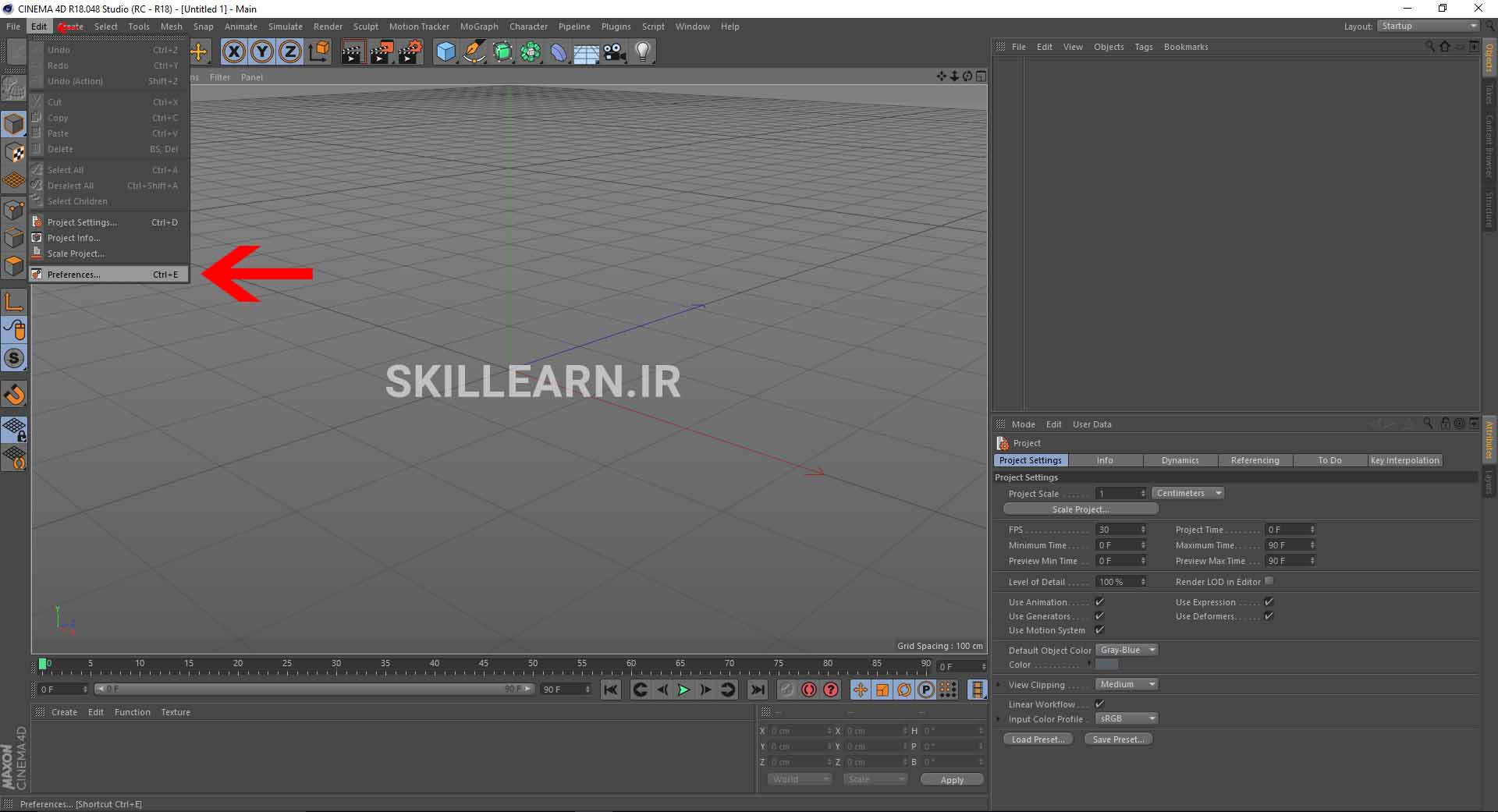1498x812 pixels.
Task: Click the Render View clapperboard icon
Action: tap(353, 52)
